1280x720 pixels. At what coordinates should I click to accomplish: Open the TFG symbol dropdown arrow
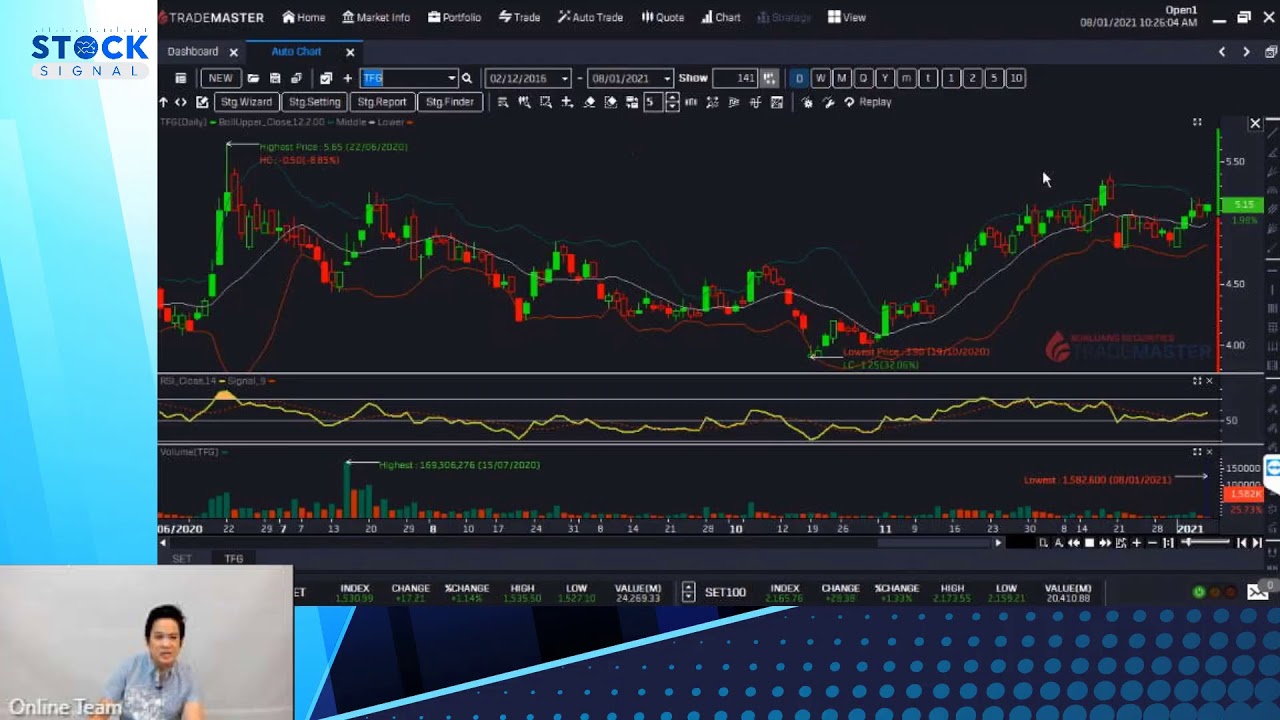click(451, 78)
